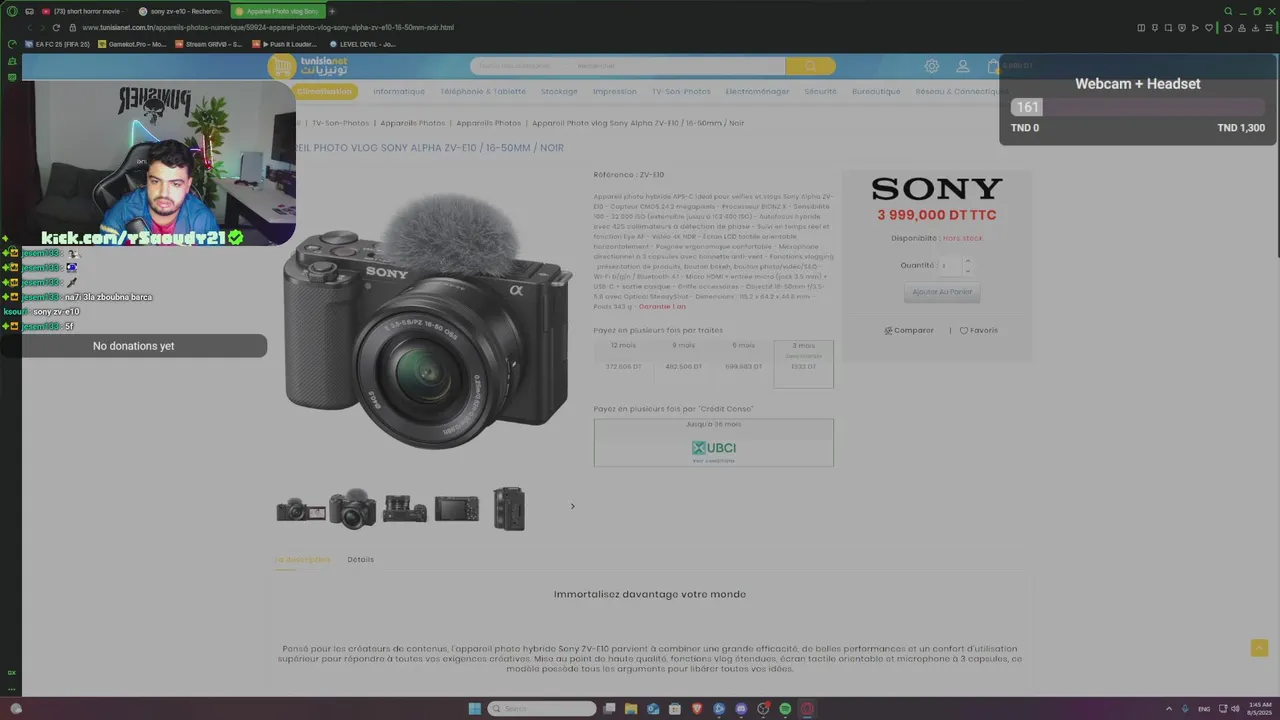Open Push It Louder bookmark
The image size is (1280, 720).
click(x=285, y=44)
